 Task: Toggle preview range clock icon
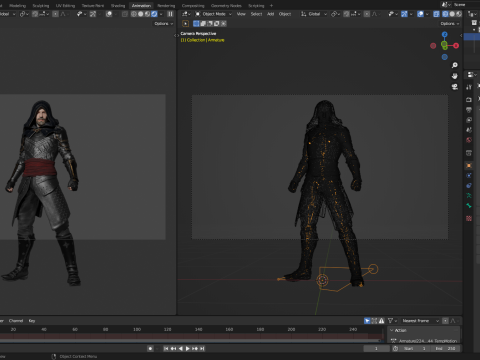tap(395, 348)
